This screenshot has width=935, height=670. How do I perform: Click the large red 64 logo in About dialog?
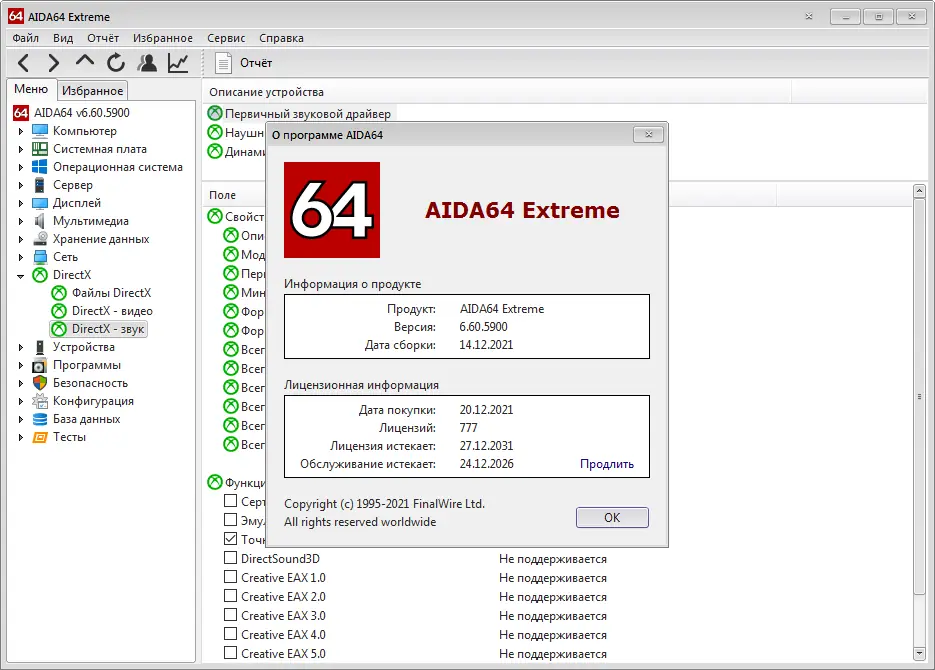point(332,210)
